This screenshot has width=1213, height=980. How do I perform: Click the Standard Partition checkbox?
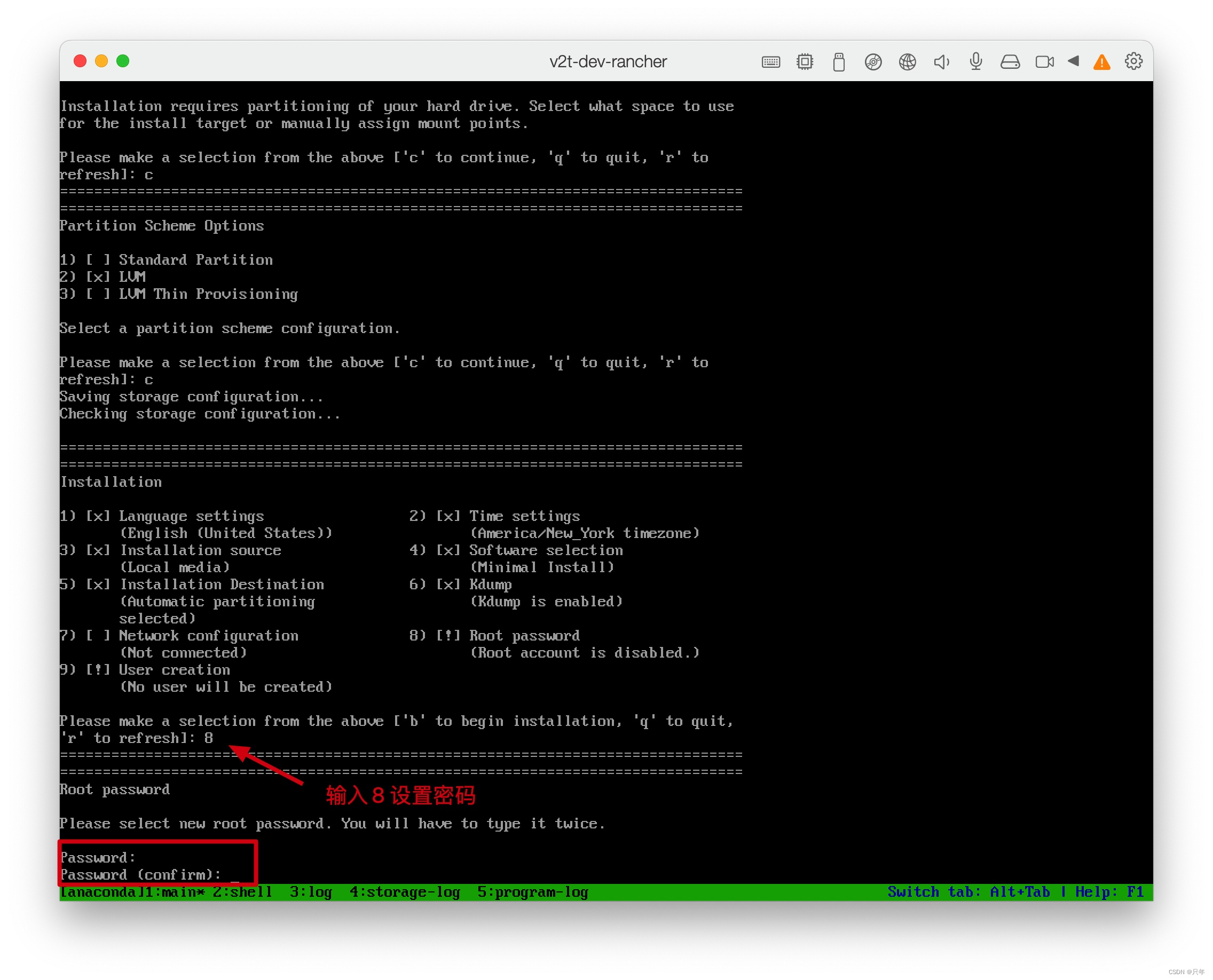98,259
